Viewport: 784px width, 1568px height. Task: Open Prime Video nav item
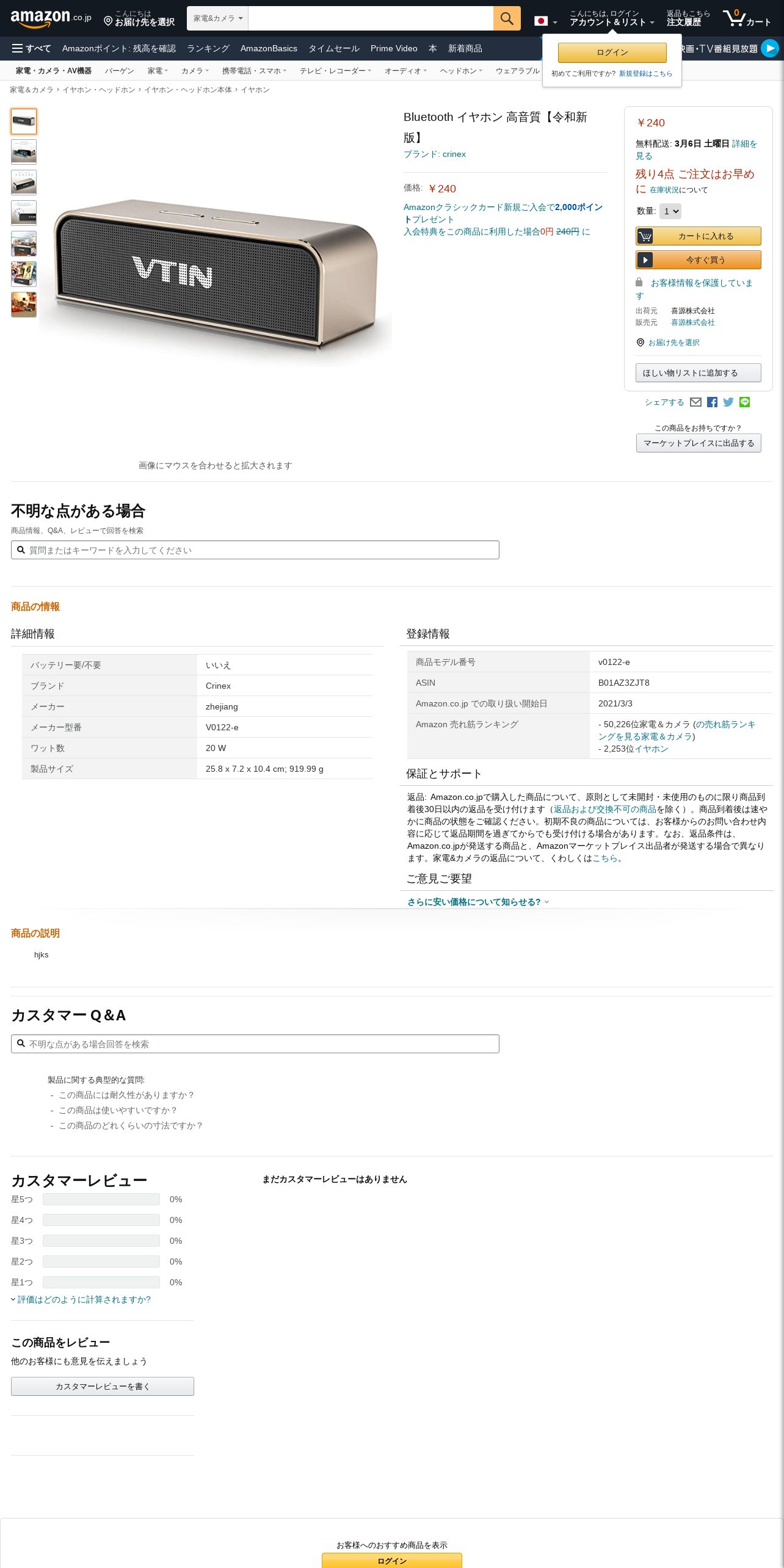coord(394,48)
